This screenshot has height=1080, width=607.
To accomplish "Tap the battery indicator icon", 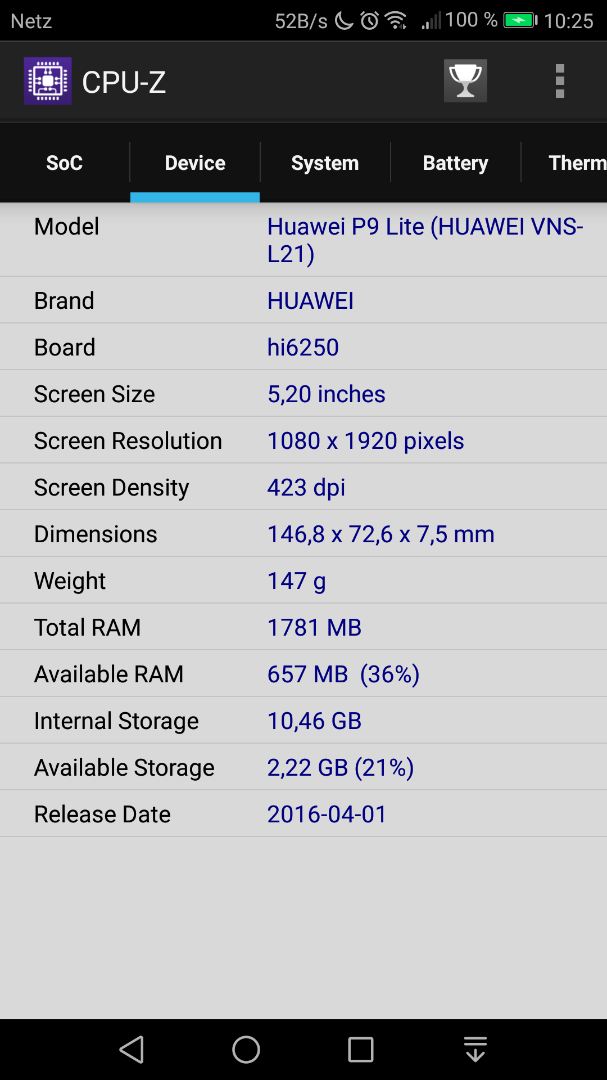I will (520, 21).
